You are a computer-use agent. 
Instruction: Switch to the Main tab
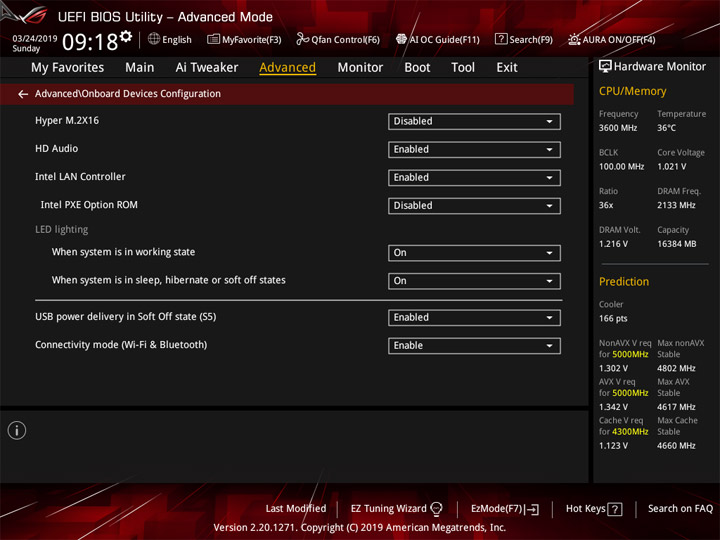[140, 68]
